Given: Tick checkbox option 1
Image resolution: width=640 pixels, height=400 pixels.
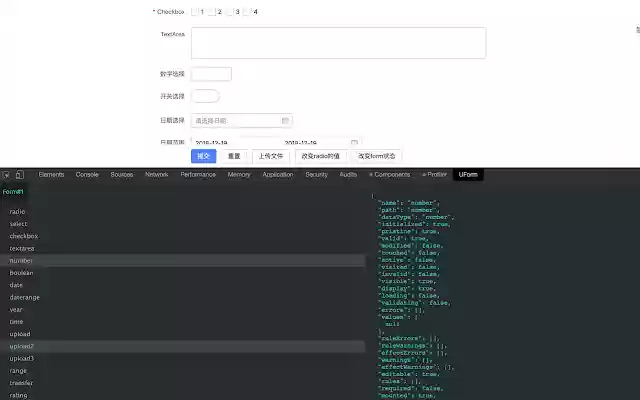Looking at the screenshot, I should (x=195, y=12).
